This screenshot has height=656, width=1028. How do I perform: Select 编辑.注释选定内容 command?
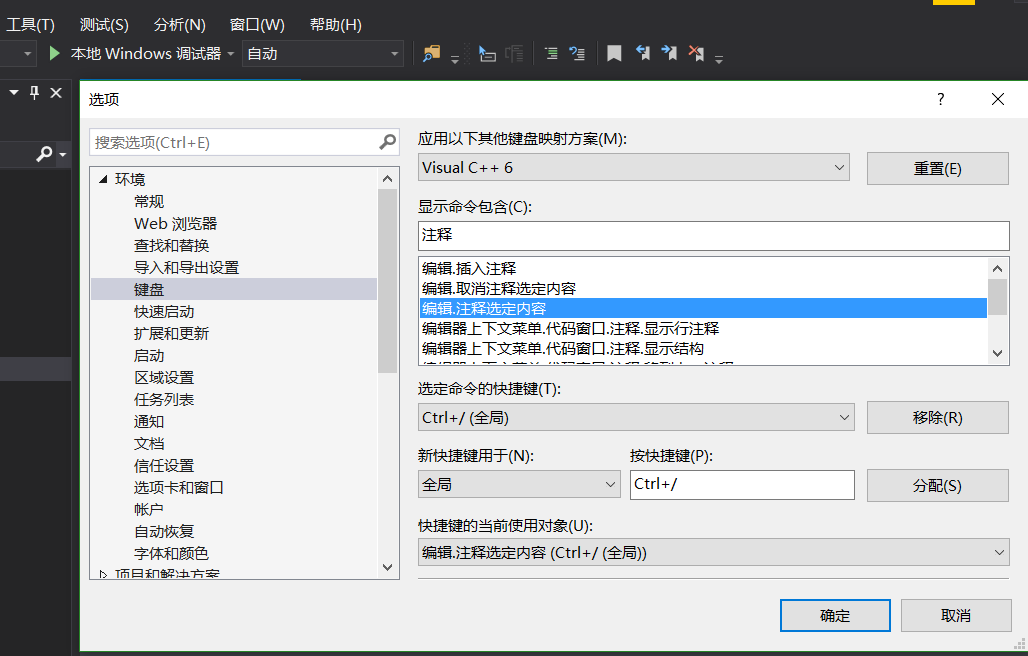703,308
